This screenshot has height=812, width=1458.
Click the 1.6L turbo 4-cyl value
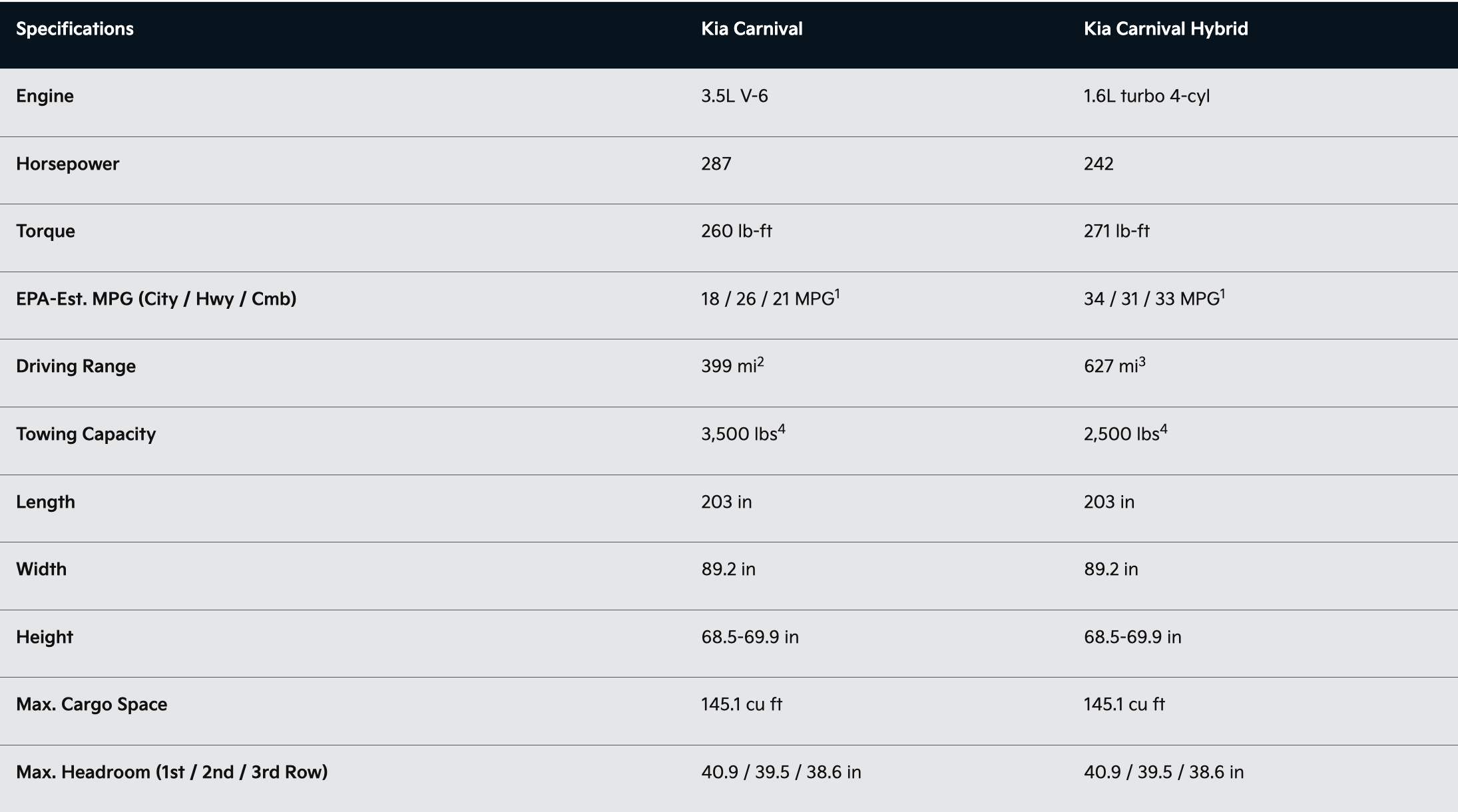coord(1146,96)
